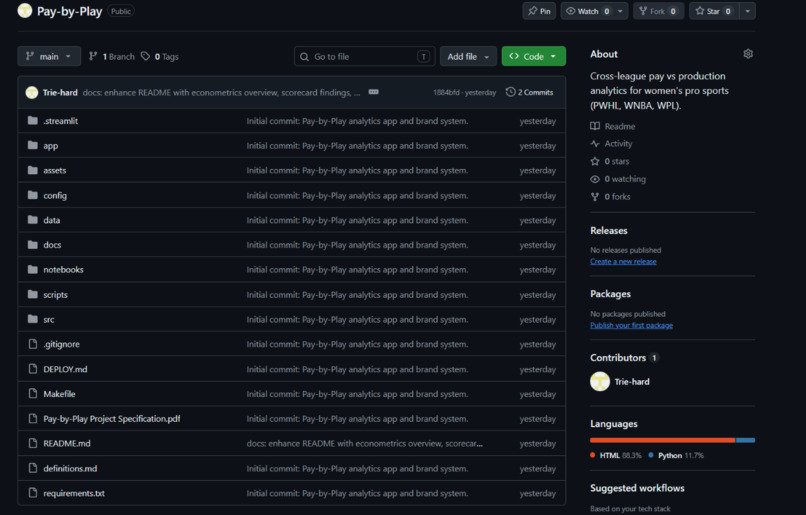The height and width of the screenshot is (515, 806).
Task: Open the Readme link in About
Action: (x=613, y=126)
